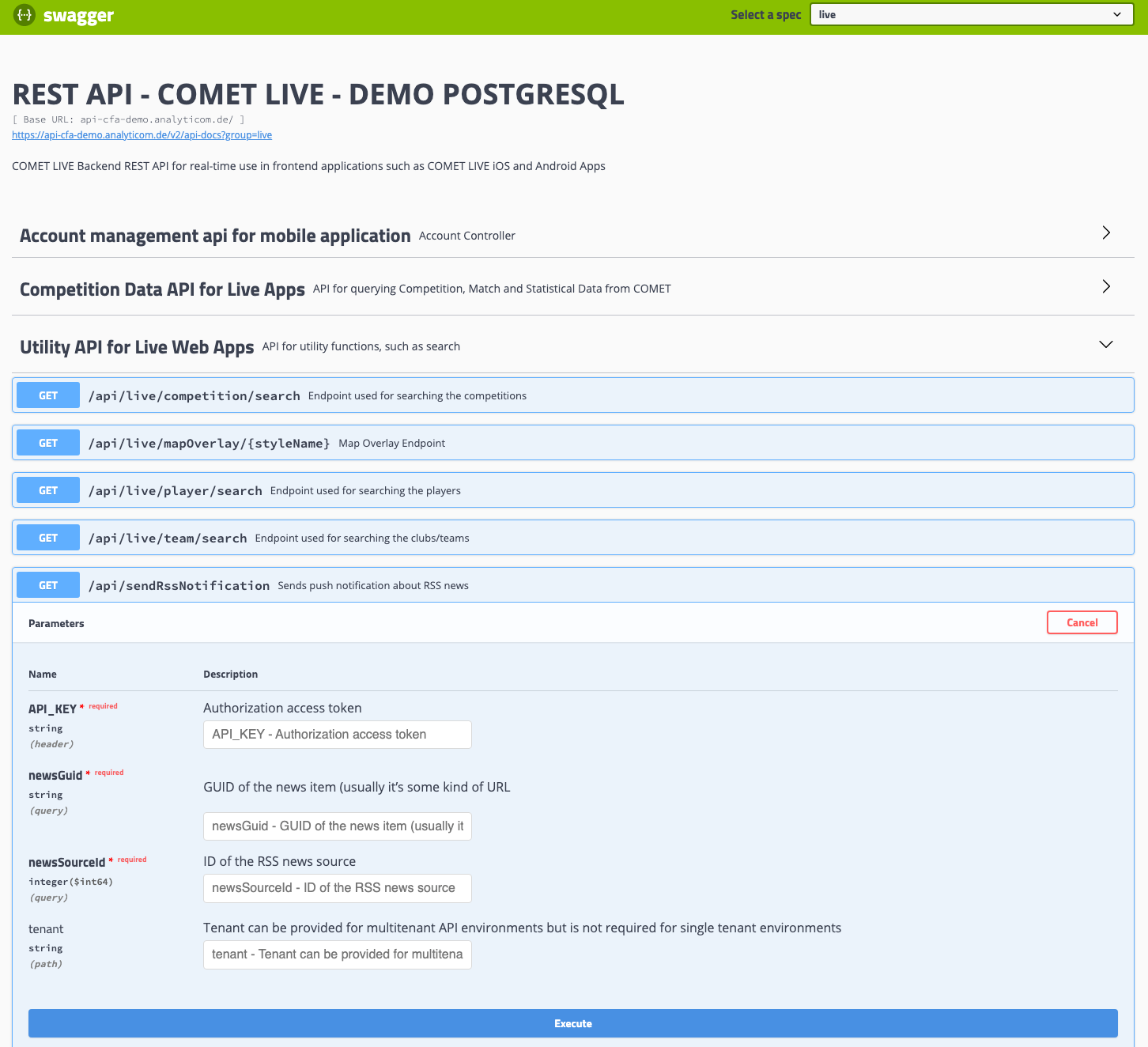Image resolution: width=1148 pixels, height=1047 pixels.
Task: Click GET badge for mapOverlay endpoint
Action: coord(48,443)
